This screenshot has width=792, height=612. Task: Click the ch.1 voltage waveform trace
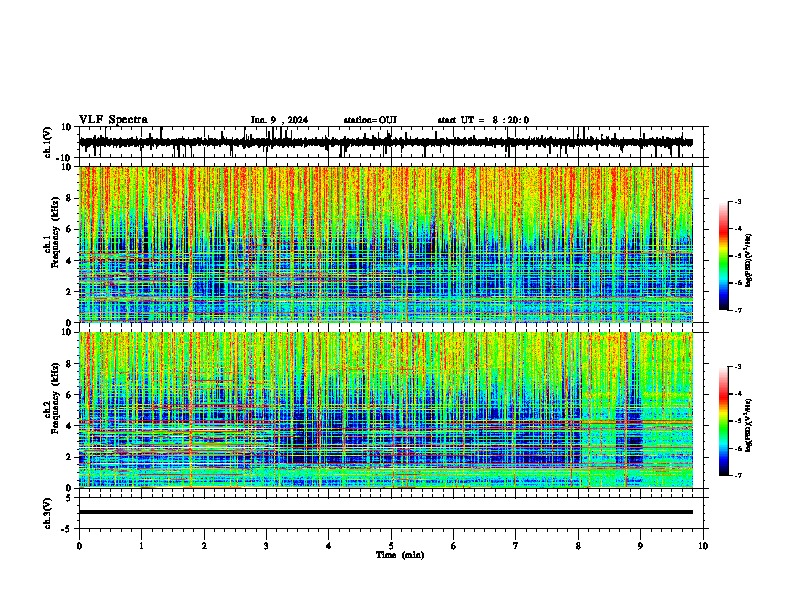(386, 142)
